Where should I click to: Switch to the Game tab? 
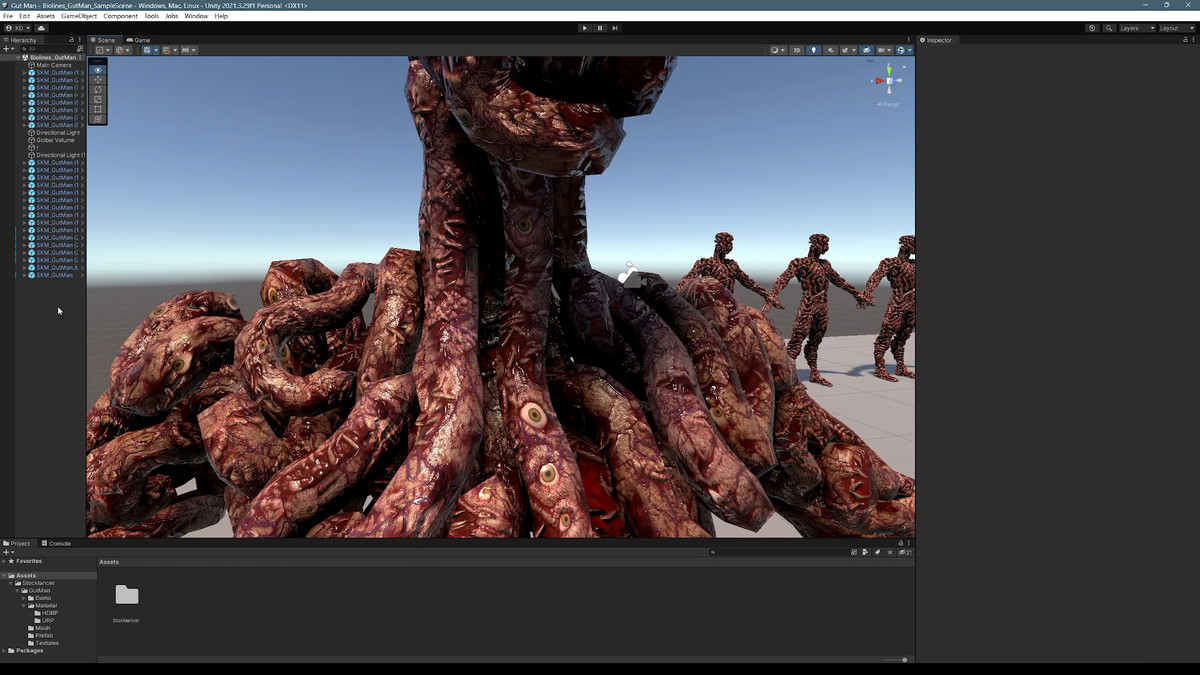coord(138,40)
